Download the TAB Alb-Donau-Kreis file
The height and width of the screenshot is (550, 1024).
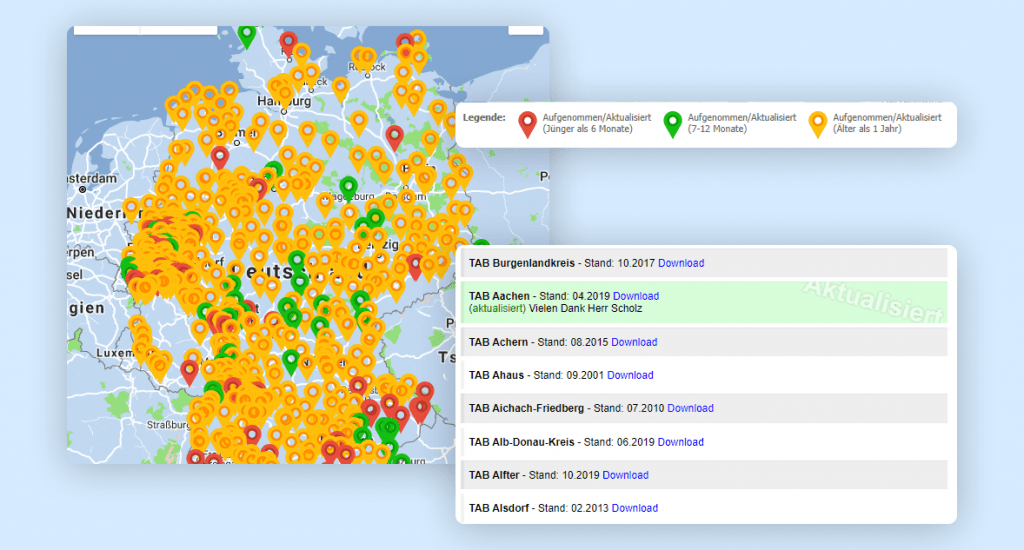[680, 442]
